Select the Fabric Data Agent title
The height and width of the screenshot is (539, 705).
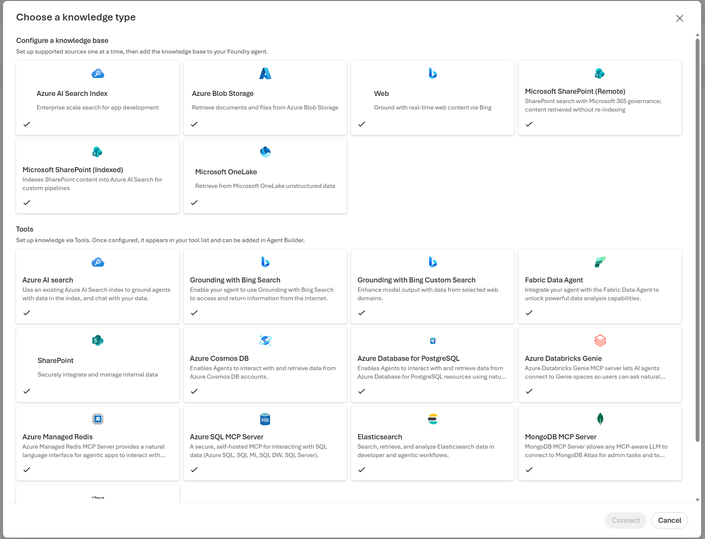554,280
